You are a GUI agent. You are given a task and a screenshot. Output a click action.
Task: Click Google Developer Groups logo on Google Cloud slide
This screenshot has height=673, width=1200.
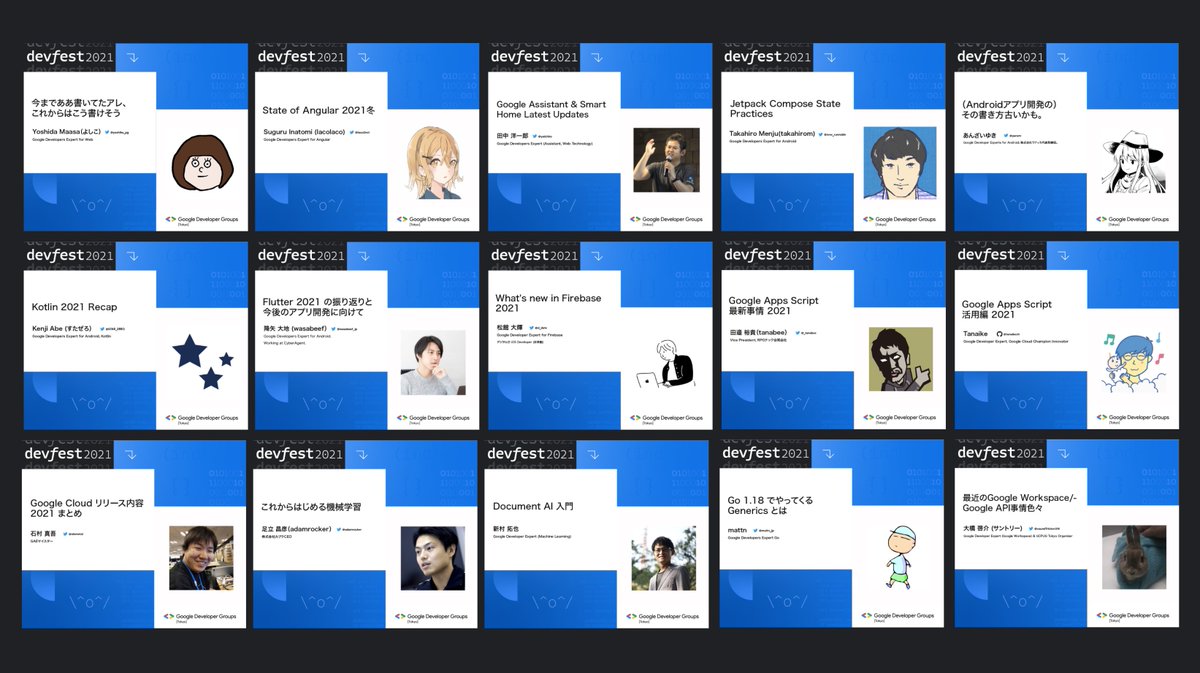[200, 617]
